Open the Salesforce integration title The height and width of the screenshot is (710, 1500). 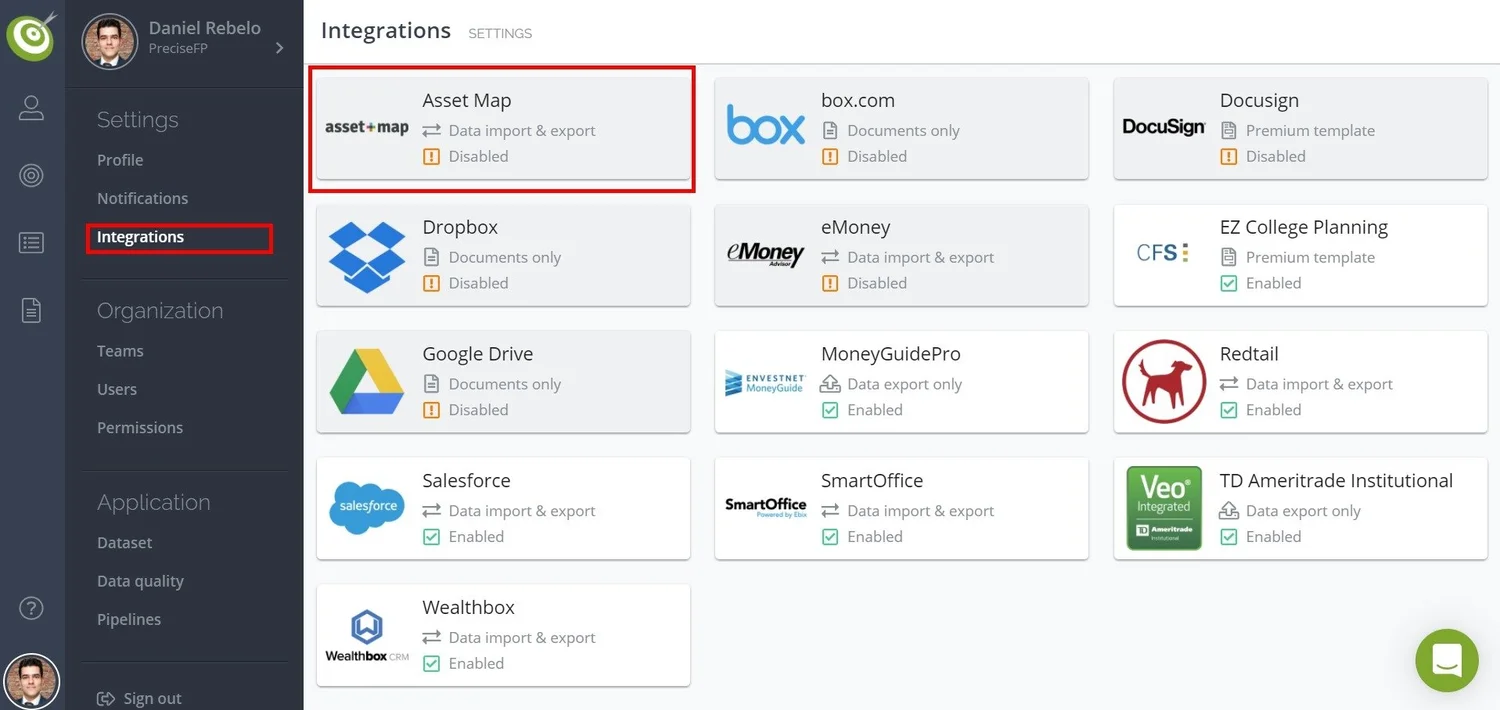tap(466, 480)
